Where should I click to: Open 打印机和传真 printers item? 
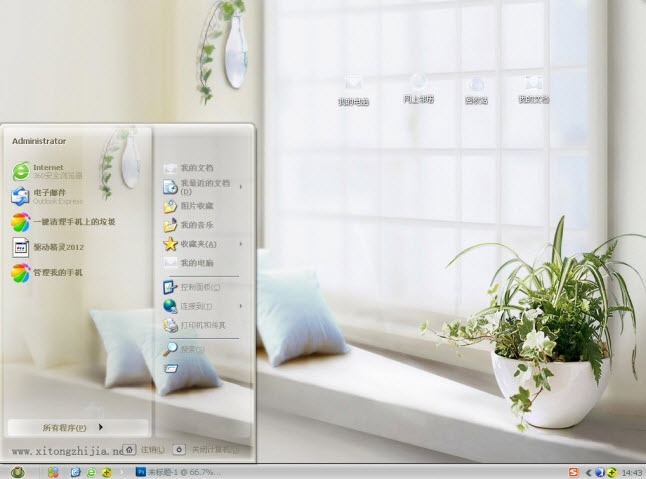pos(194,325)
